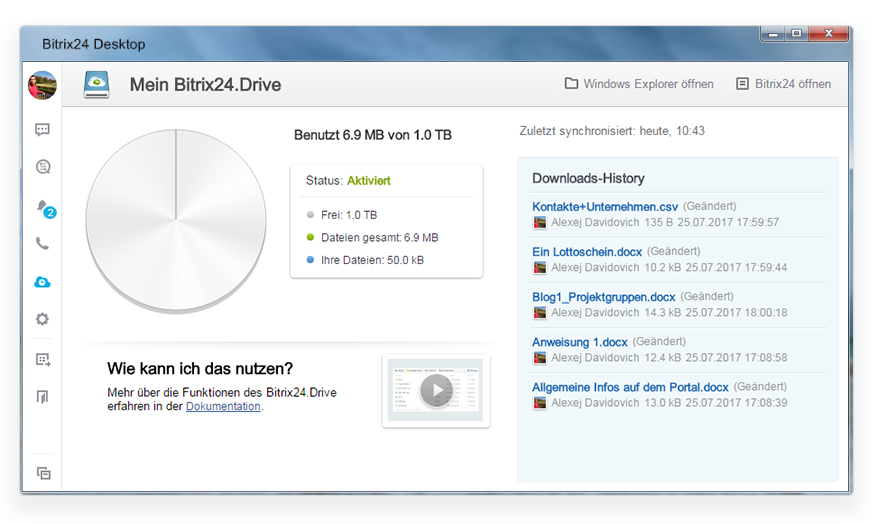Open Kontakte+Unternehmen.csv file
This screenshot has height=524, width=873.
coord(605,207)
